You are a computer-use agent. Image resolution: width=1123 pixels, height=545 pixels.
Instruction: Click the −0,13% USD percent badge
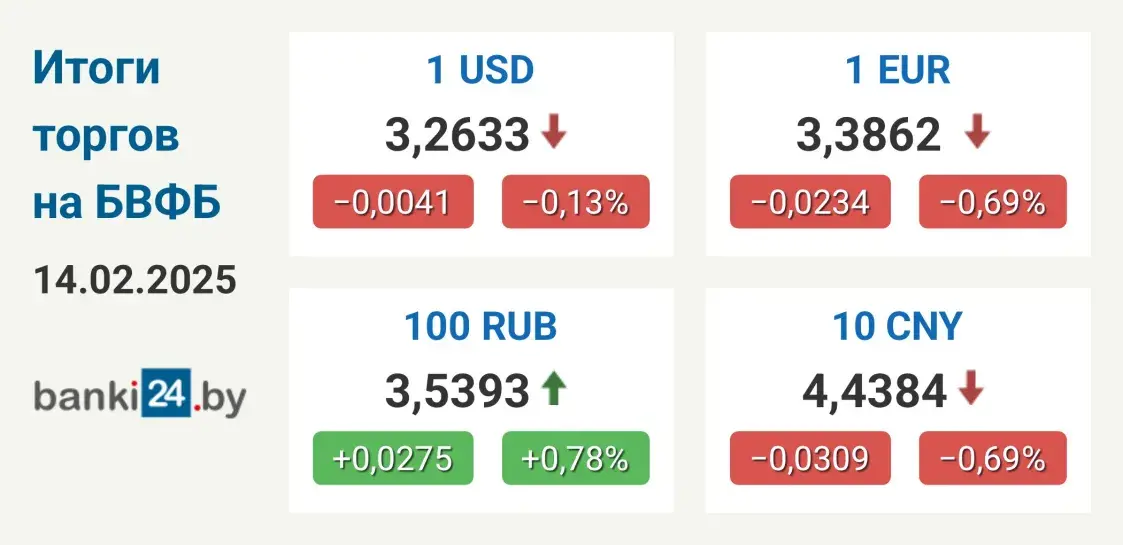tap(576, 202)
